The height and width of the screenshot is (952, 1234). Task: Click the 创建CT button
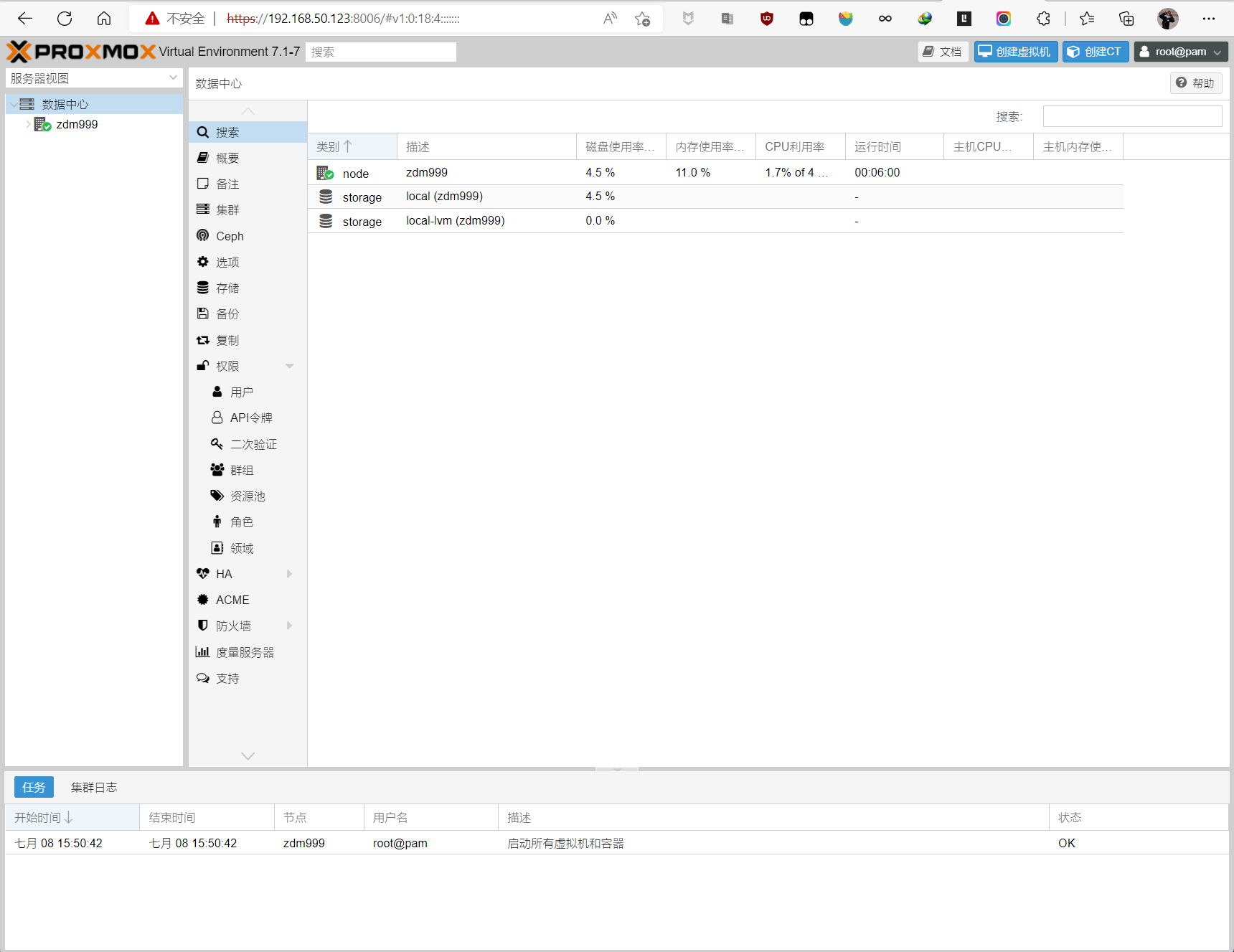click(1095, 52)
